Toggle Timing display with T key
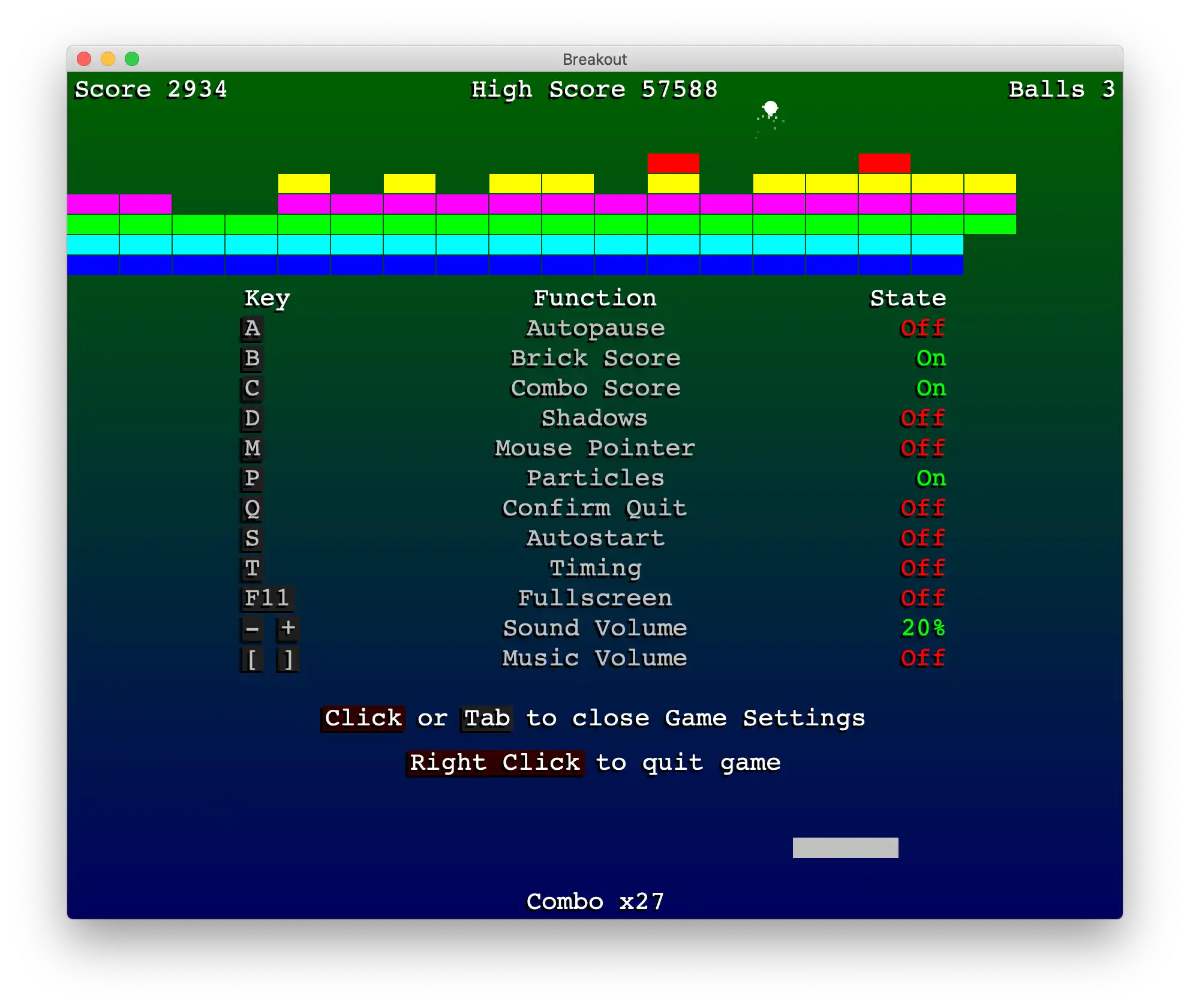 tap(253, 569)
